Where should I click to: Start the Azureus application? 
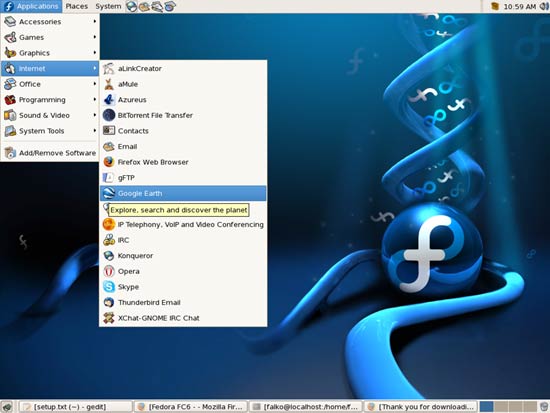tap(183, 100)
